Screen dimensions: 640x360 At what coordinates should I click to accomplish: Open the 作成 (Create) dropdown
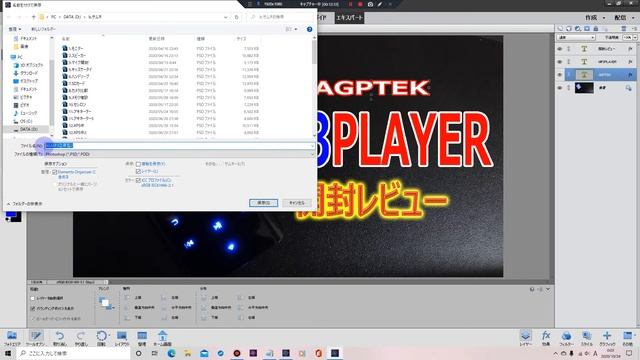(x=595, y=18)
